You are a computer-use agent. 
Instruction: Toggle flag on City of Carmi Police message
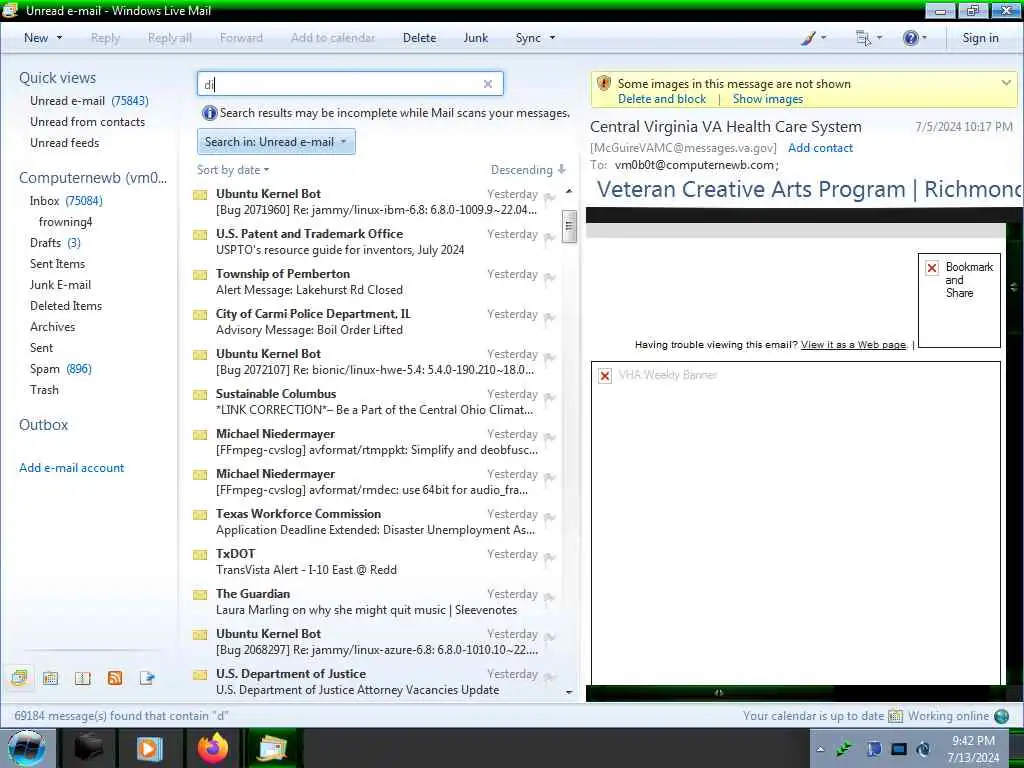coord(549,317)
